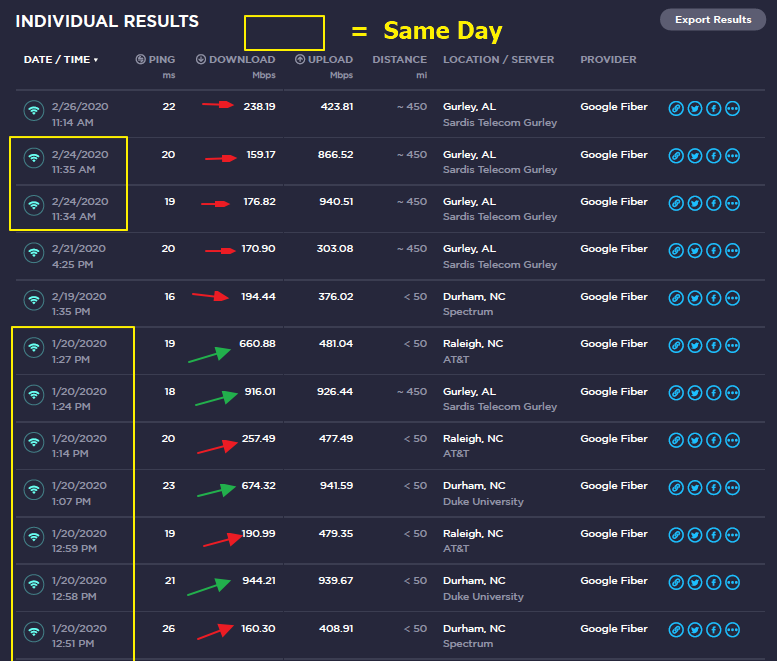Viewport: 777px width, 661px height.
Task: Click the INDIVIDUAL RESULTS heading
Action: [107, 21]
